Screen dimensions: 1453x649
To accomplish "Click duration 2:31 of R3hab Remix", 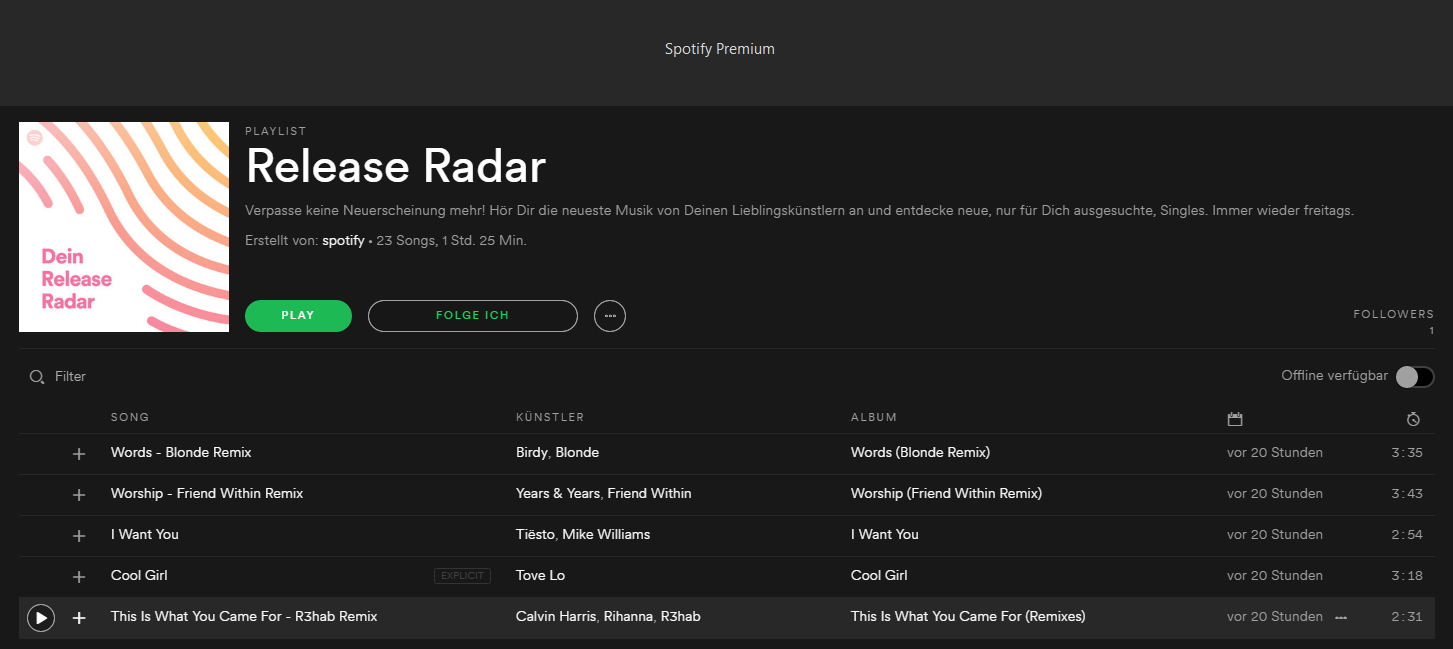I will (x=1407, y=617).
